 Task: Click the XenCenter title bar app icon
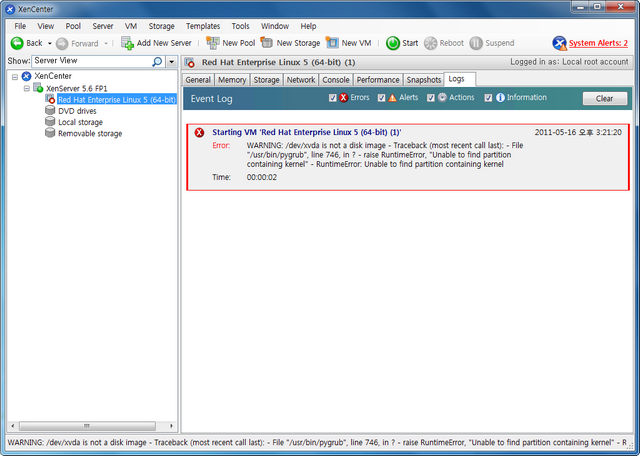(10, 9)
